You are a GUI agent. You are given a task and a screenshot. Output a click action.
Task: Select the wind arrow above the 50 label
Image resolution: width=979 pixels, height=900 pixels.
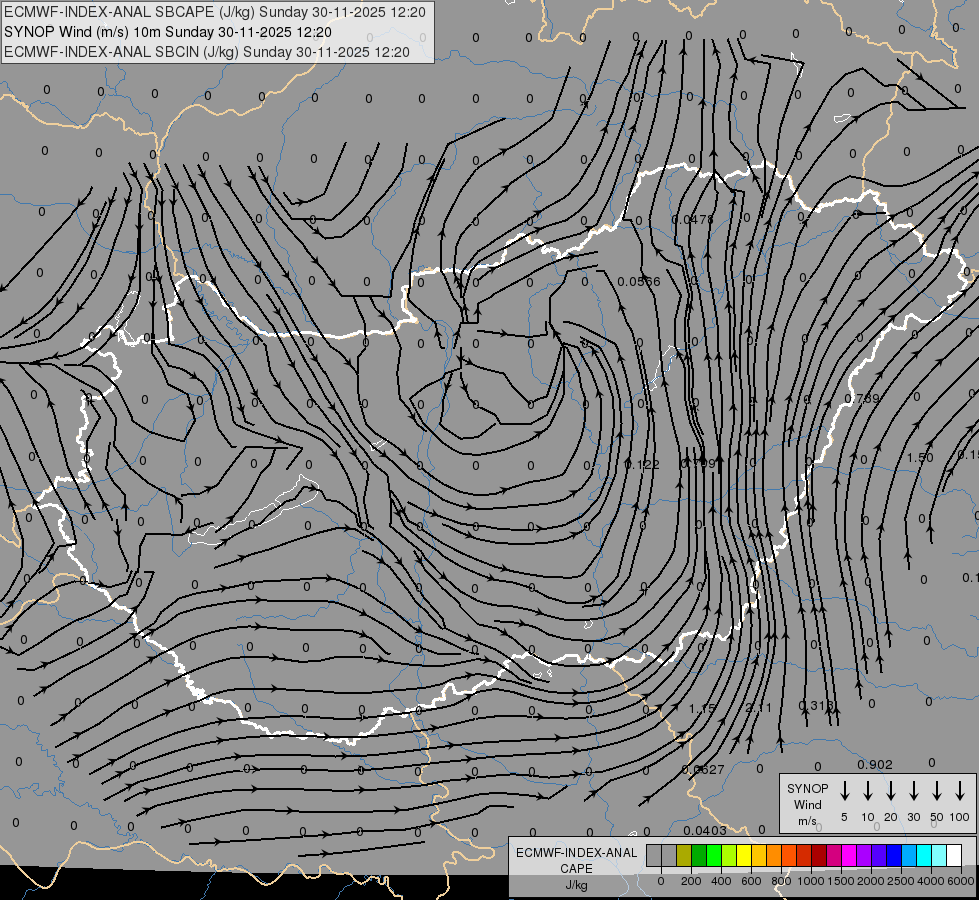[x=937, y=791]
